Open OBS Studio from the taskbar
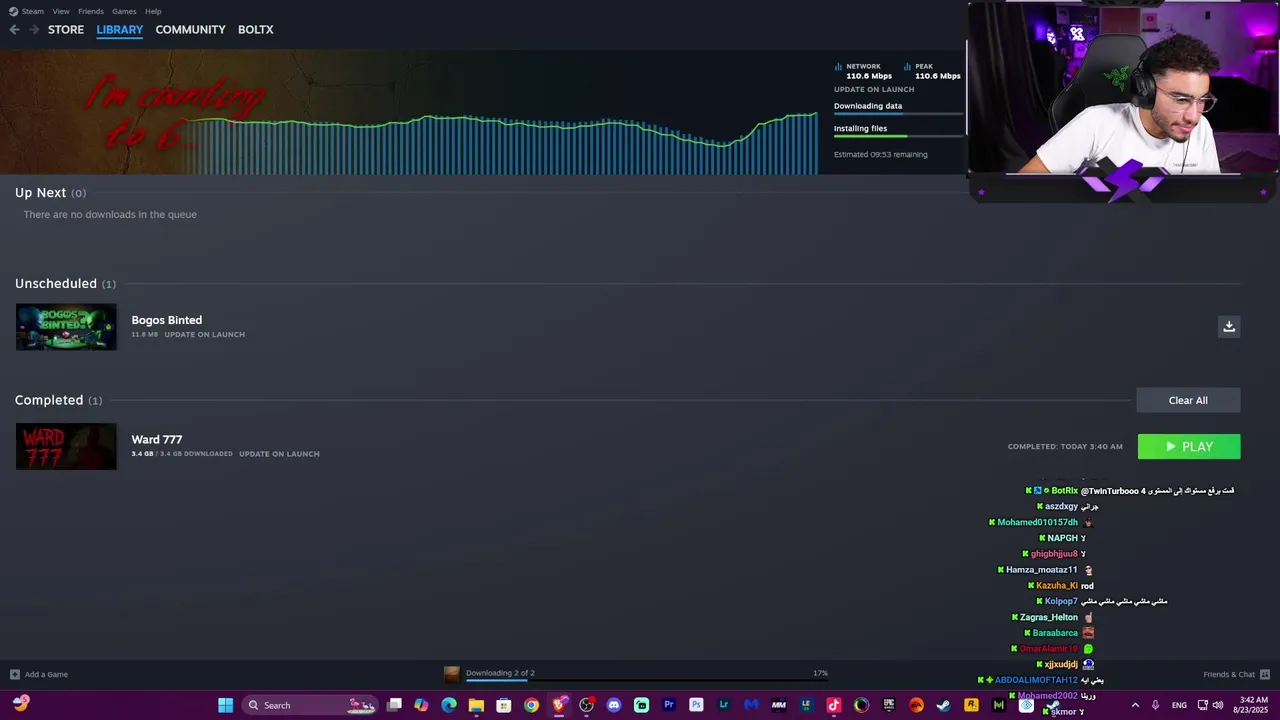 pyautogui.click(x=586, y=705)
